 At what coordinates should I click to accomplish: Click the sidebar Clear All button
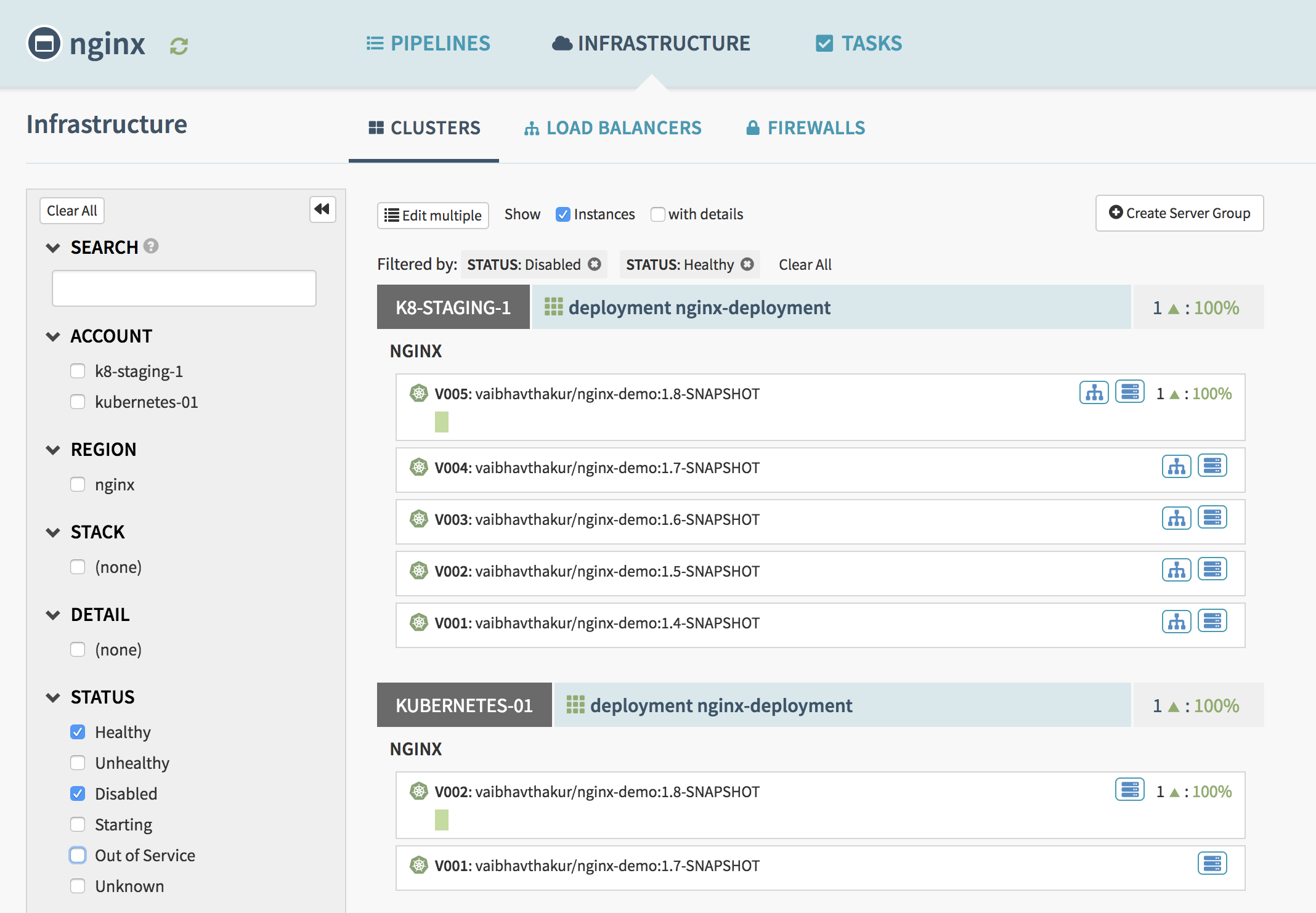(x=72, y=211)
